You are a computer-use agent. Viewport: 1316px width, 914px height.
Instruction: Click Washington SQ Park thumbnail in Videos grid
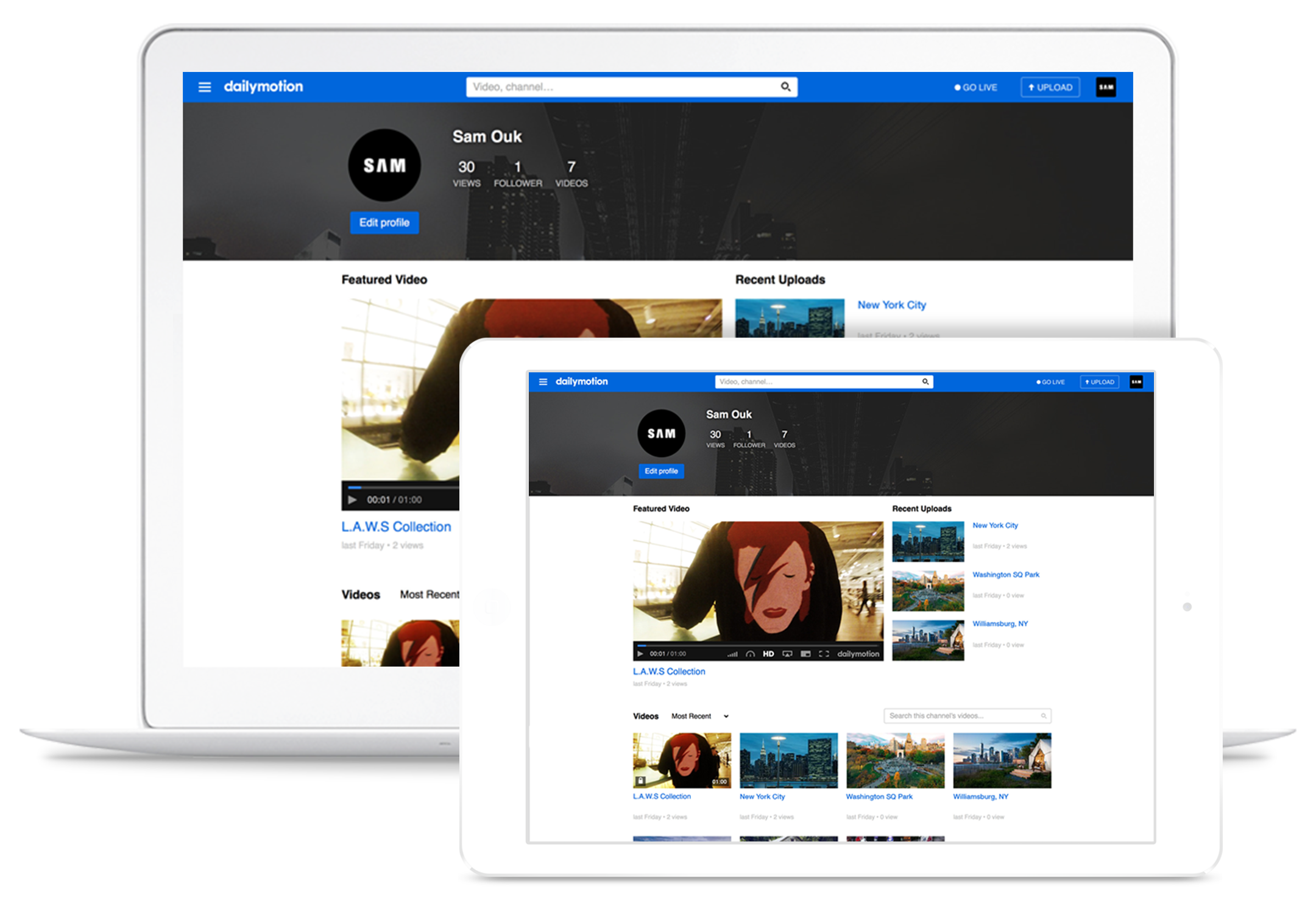pyautogui.click(x=895, y=760)
